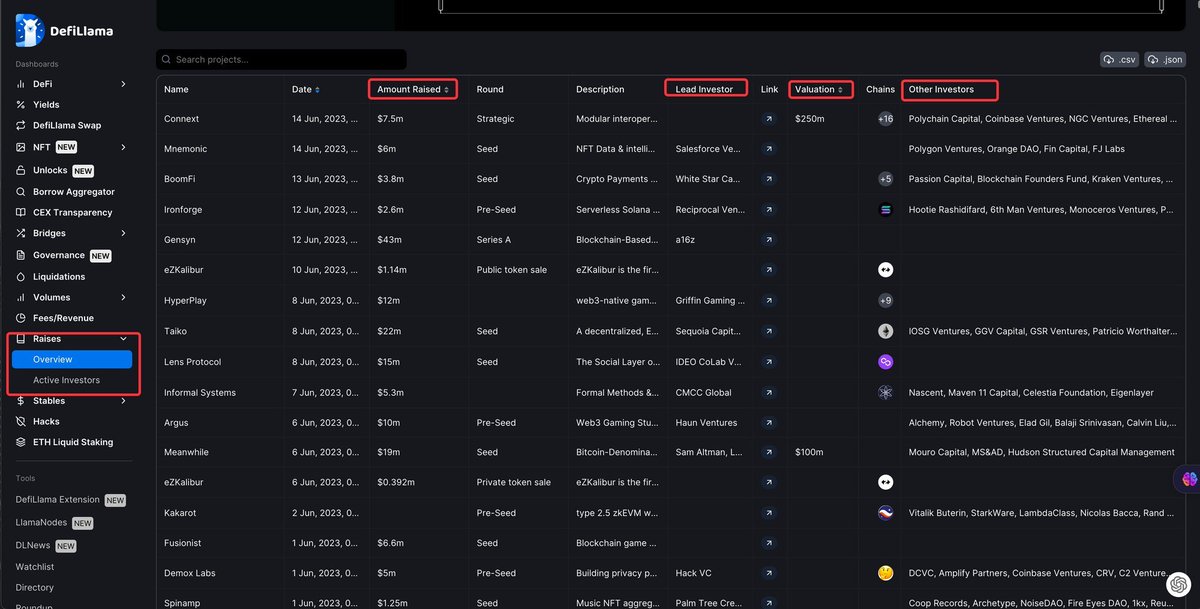The image size is (1200, 609).
Task: Download the table as .json
Action: (x=1165, y=60)
